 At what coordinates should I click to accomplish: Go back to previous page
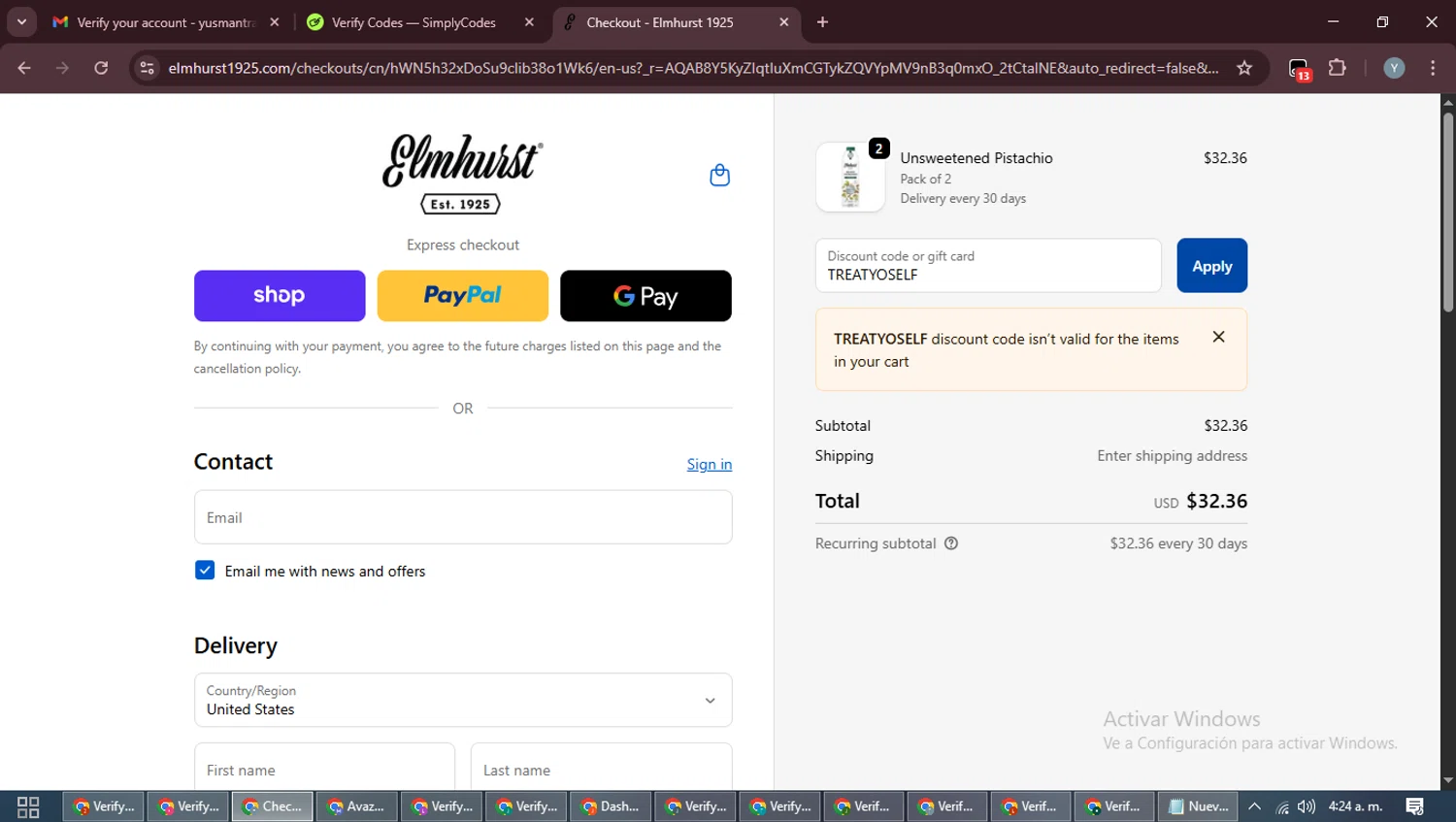(24, 68)
